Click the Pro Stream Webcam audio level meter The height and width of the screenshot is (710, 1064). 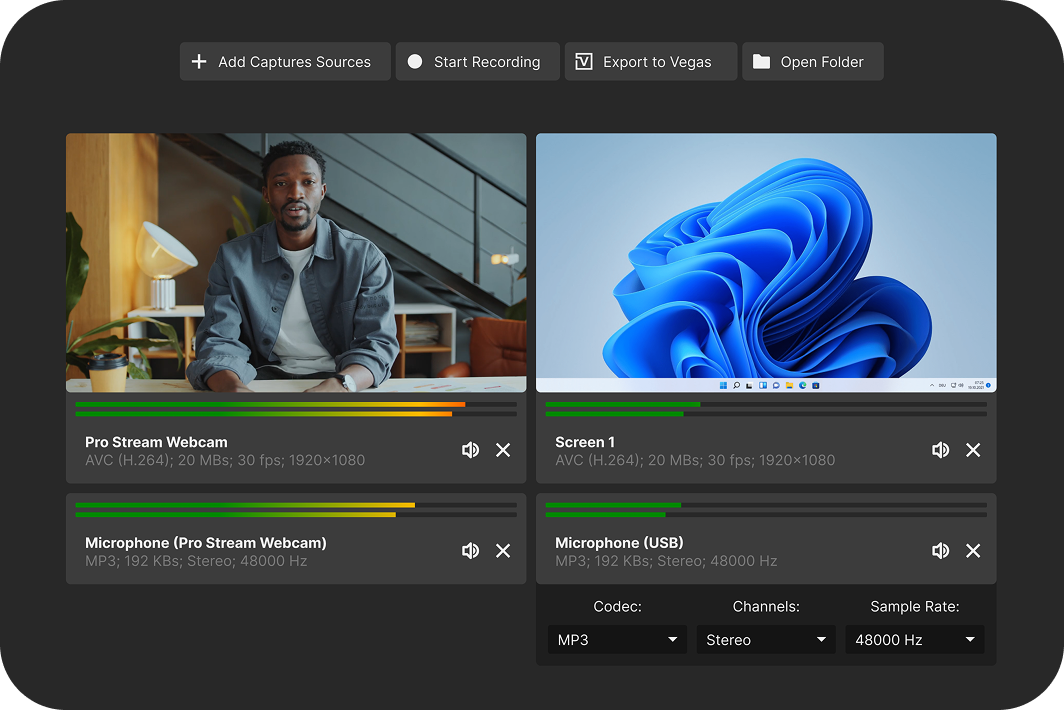(x=296, y=410)
